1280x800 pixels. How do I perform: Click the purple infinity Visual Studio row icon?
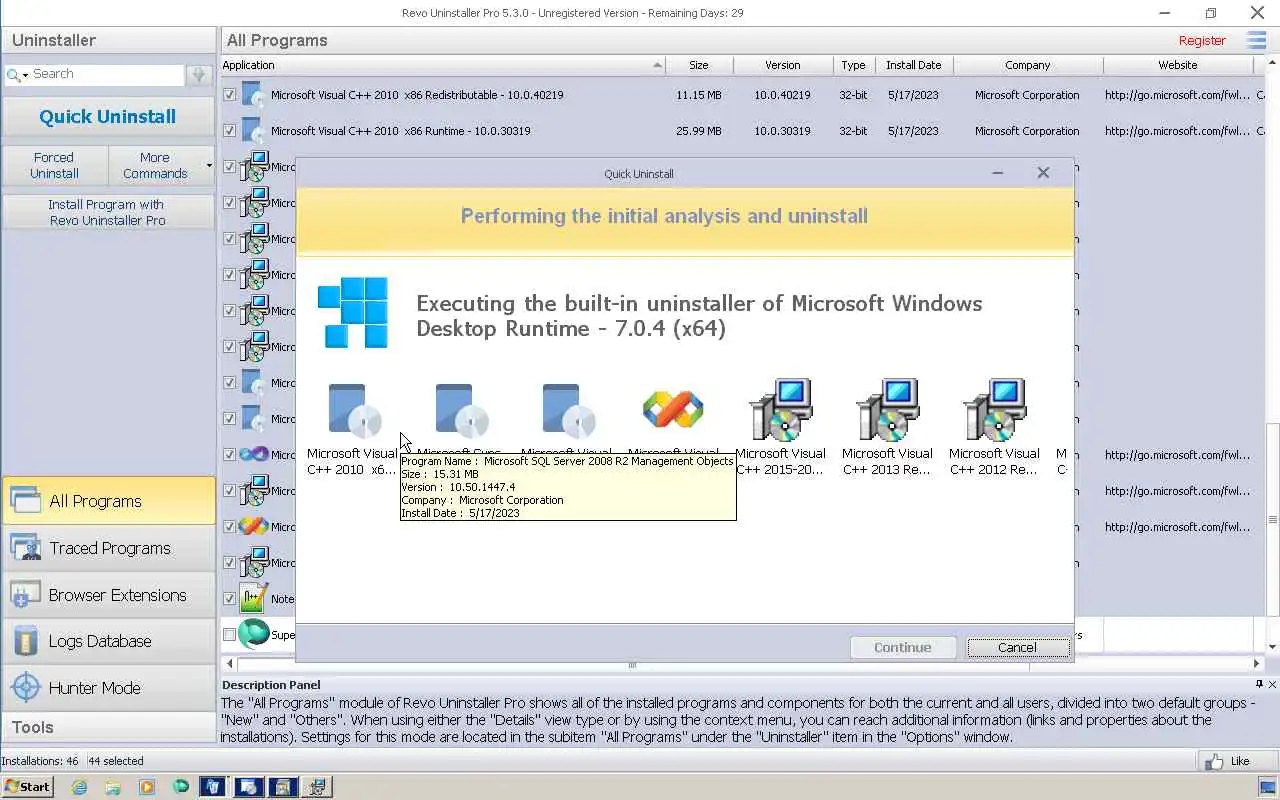click(x=254, y=454)
